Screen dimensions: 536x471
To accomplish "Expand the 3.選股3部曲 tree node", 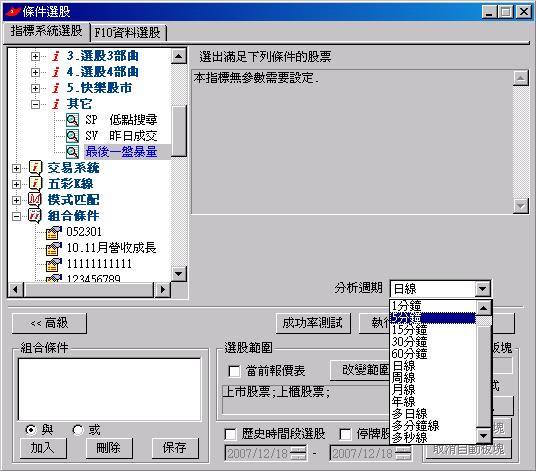I will pos(35,56).
